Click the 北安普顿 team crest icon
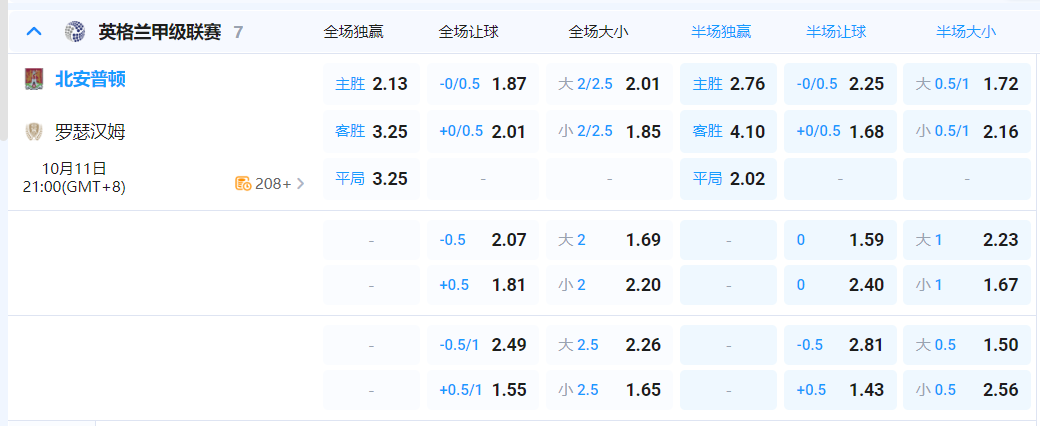This screenshot has width=1040, height=426. (34, 79)
